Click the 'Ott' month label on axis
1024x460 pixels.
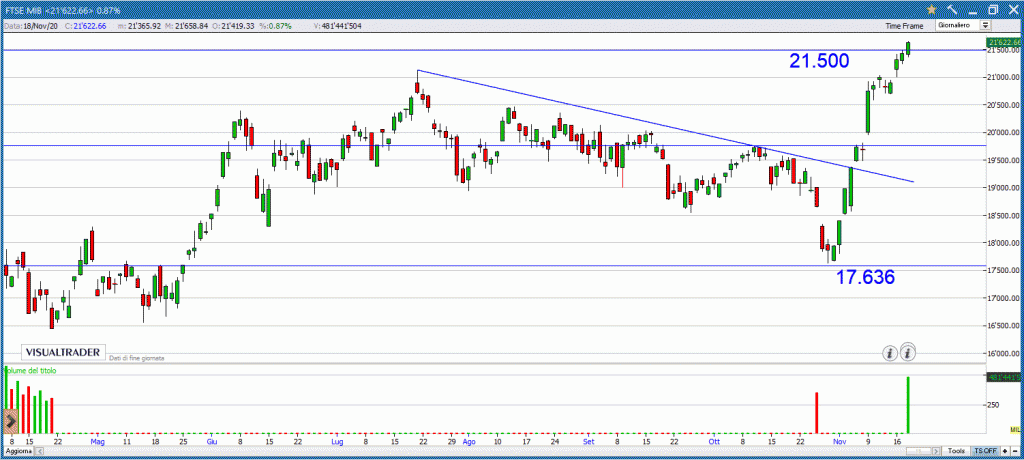(x=714, y=442)
